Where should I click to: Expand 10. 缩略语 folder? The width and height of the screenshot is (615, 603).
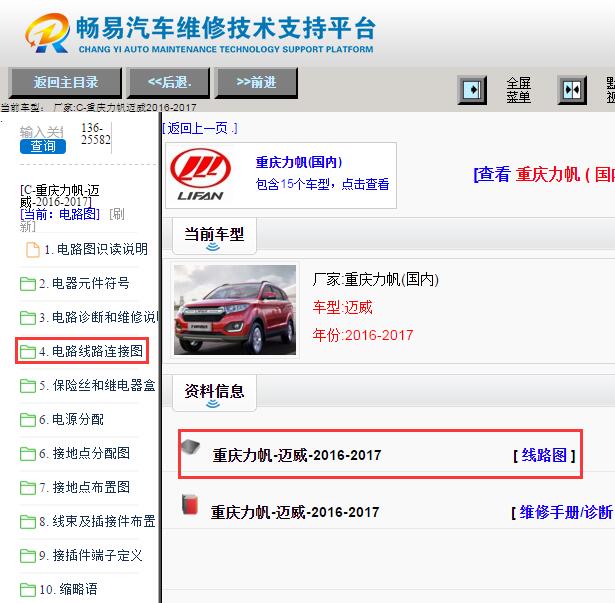[x=68, y=589]
